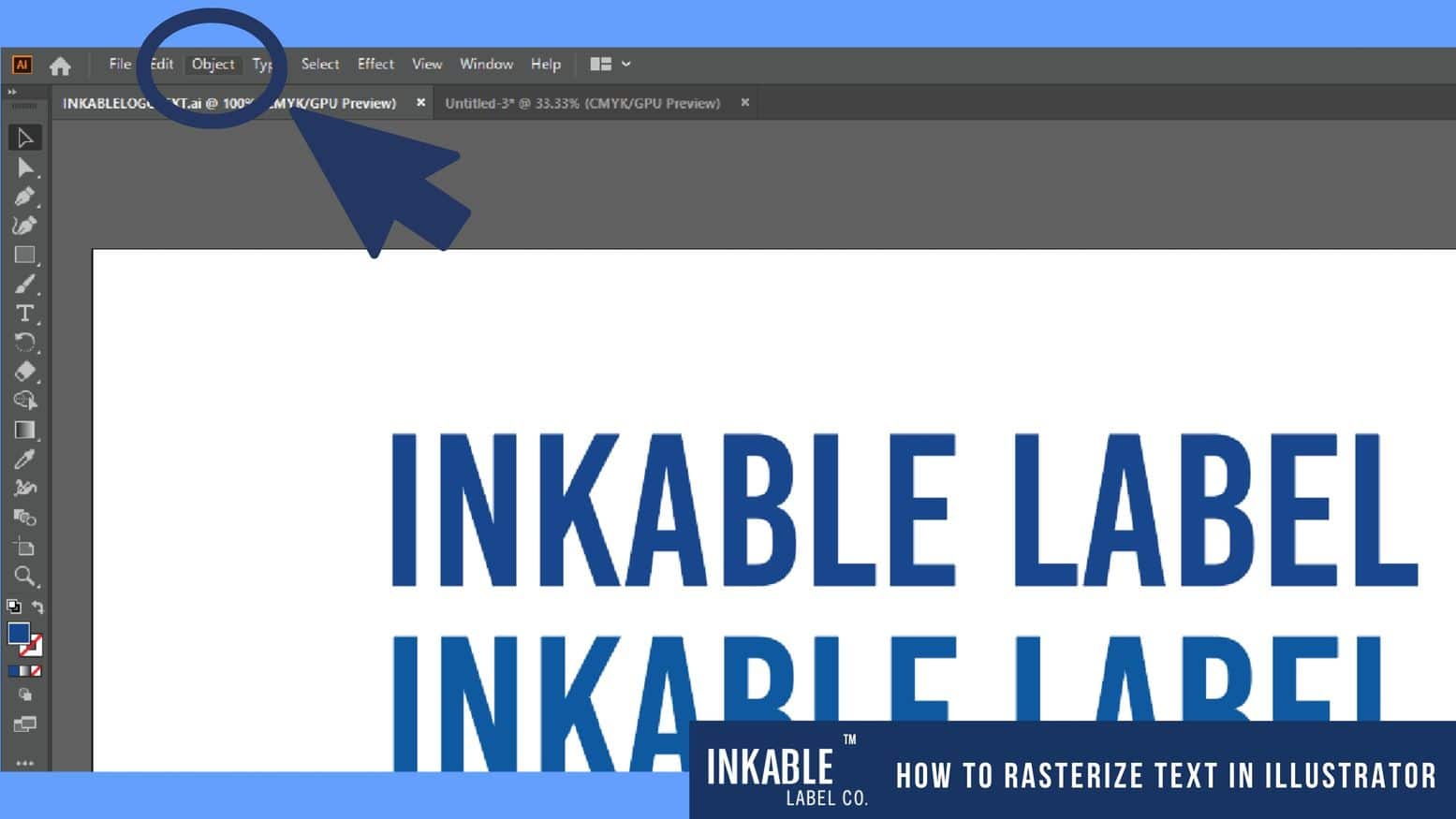Swap the fill and stroke colors
Image resolution: width=1456 pixels, height=819 pixels.
coord(38,607)
